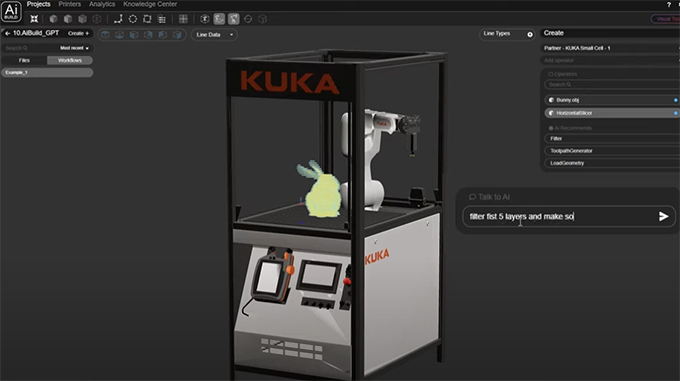Open the Projects menu

39,4
